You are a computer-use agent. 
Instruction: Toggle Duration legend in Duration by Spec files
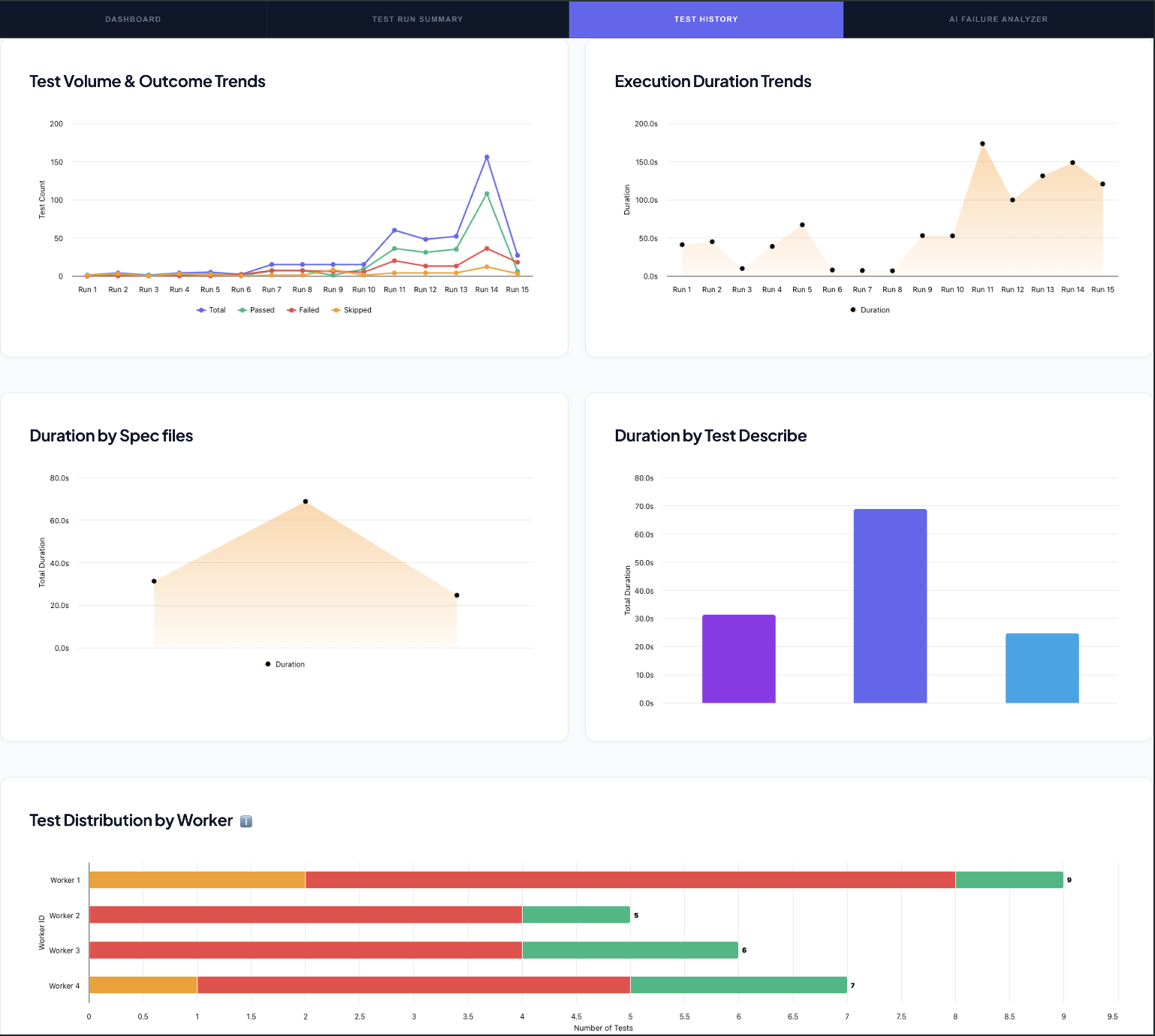[285, 664]
